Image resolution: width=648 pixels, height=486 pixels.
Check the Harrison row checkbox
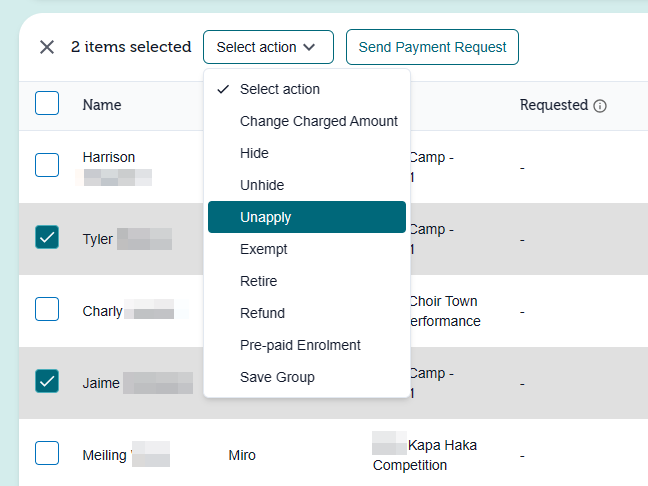(x=47, y=165)
